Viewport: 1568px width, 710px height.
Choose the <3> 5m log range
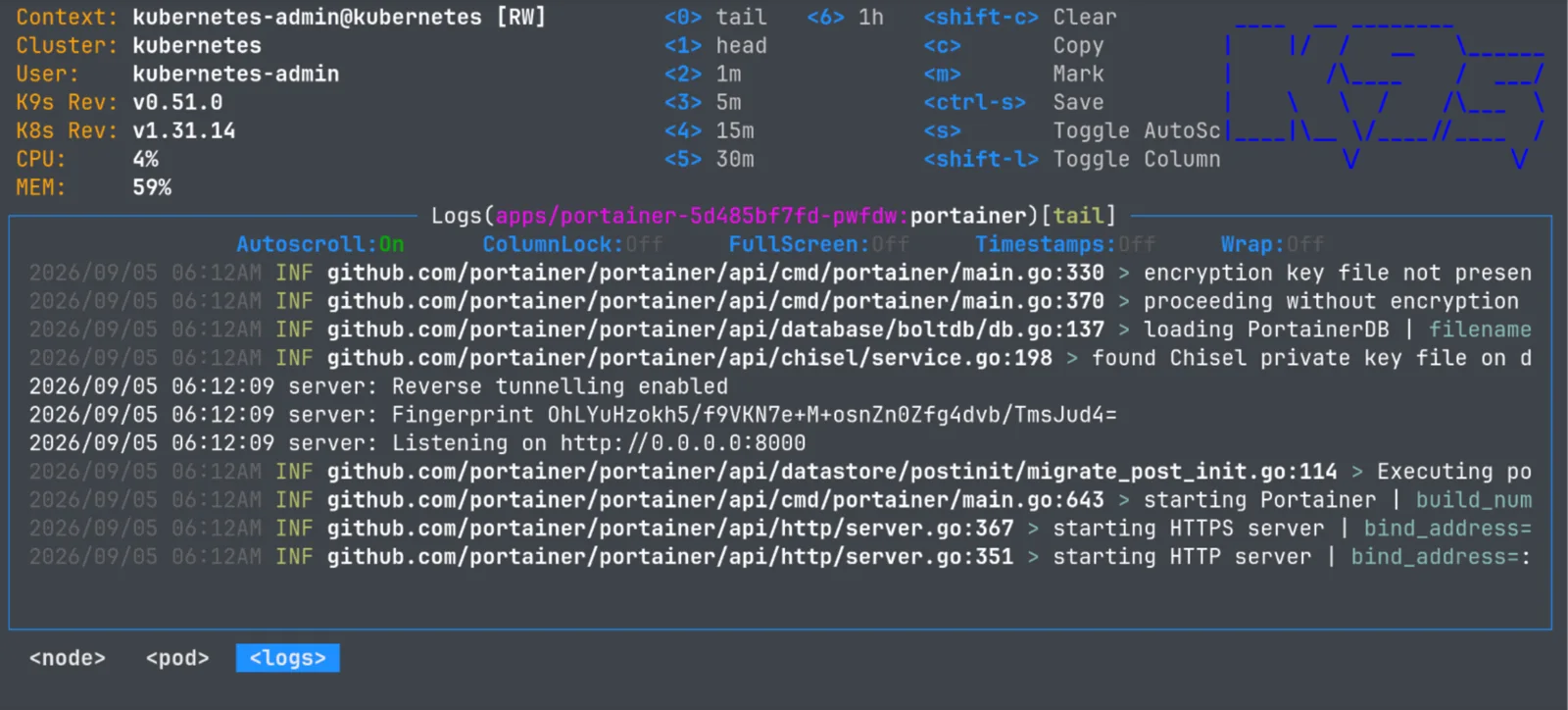pos(703,103)
